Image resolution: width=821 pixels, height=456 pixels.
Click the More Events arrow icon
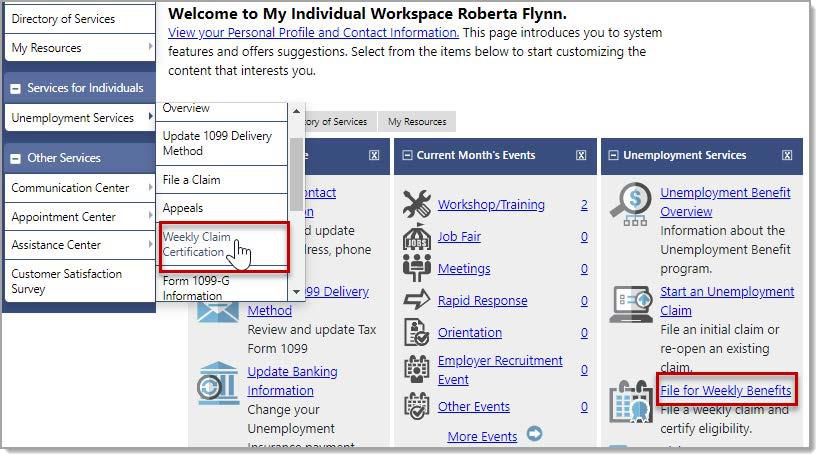[x=534, y=435]
